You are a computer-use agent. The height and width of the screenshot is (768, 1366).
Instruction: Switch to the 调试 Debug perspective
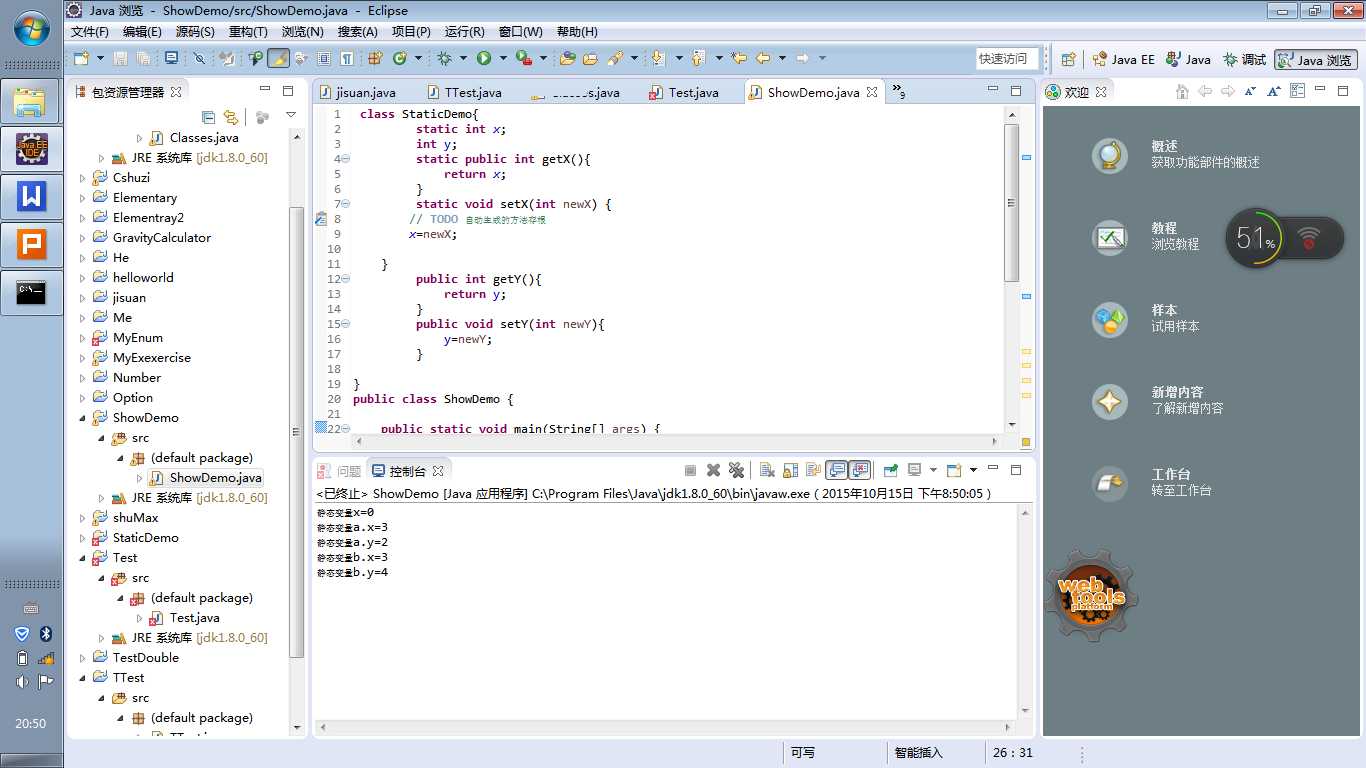(1244, 59)
